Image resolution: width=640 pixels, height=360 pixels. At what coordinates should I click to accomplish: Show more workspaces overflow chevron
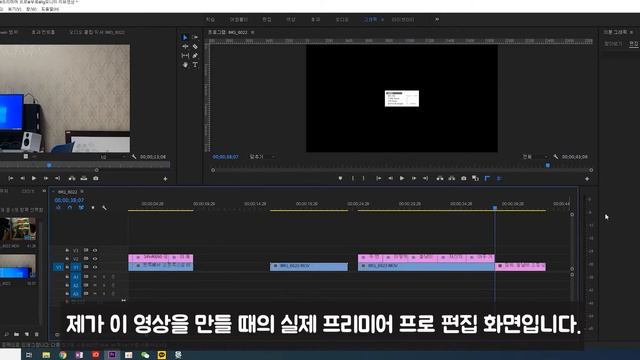[437, 20]
